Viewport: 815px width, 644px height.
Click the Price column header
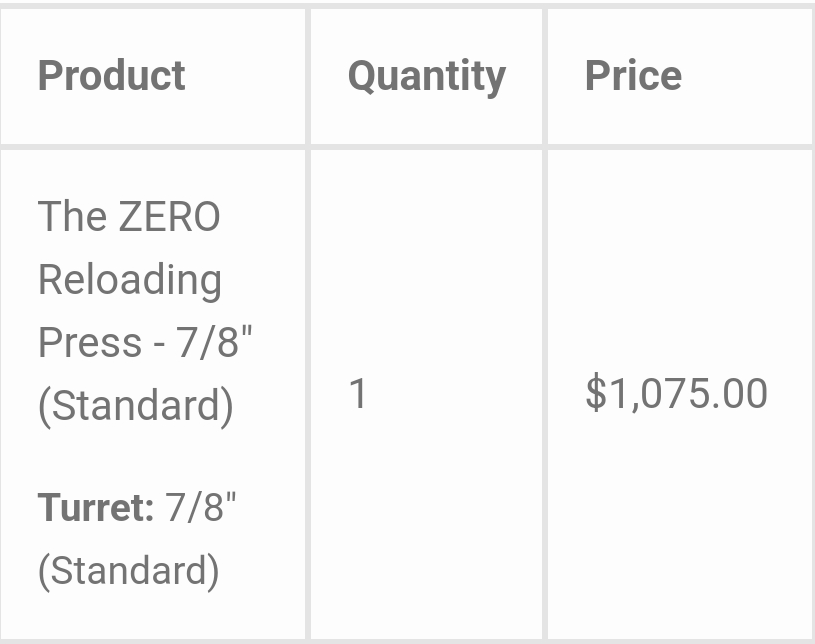click(x=633, y=76)
